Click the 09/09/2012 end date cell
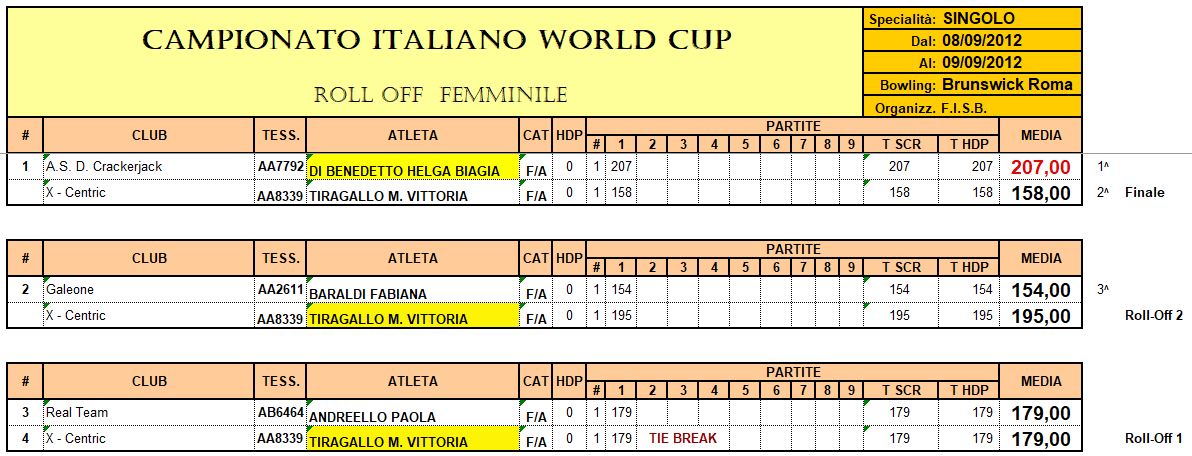 [972, 62]
